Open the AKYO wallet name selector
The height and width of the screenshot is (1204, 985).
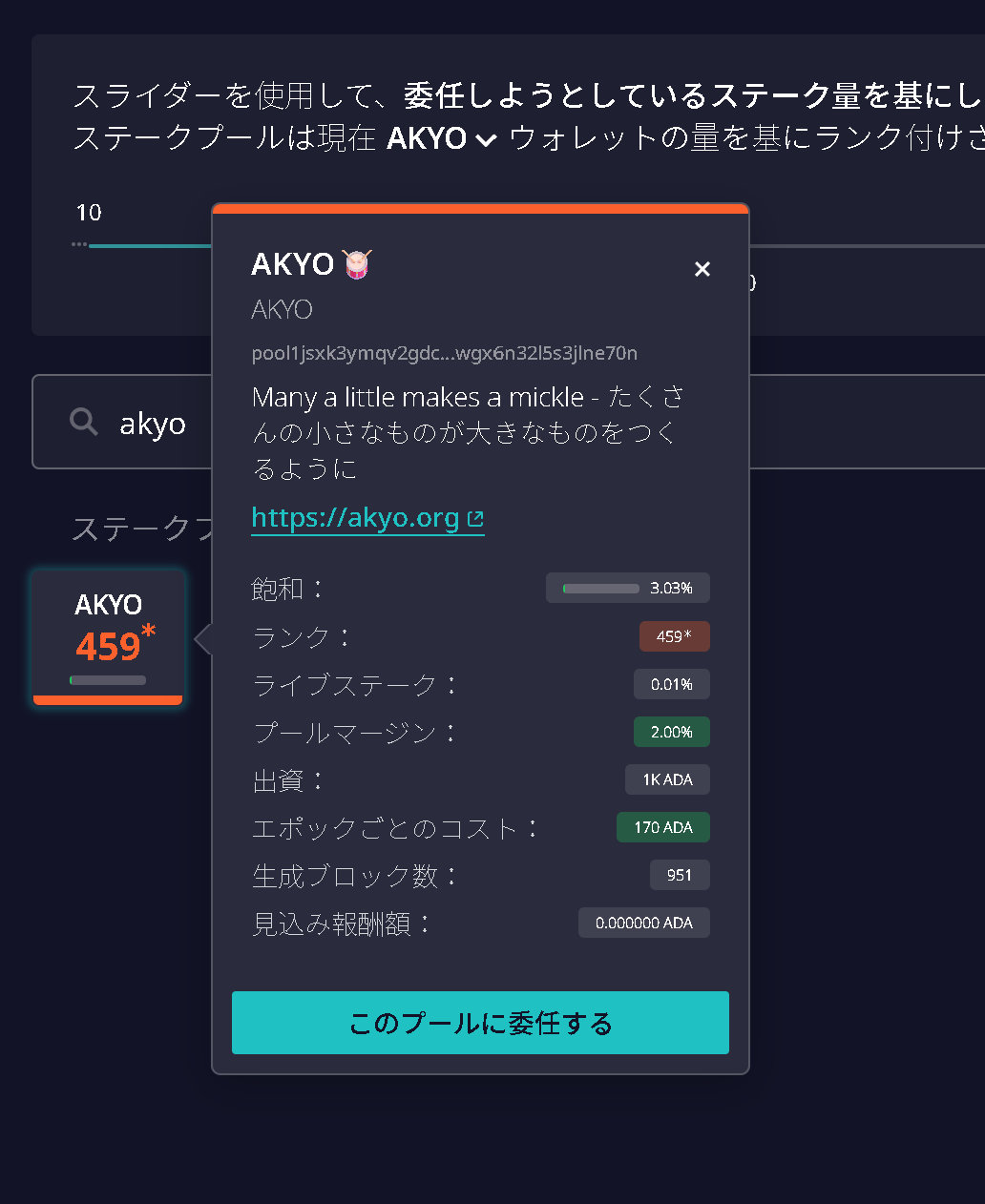coord(427,138)
